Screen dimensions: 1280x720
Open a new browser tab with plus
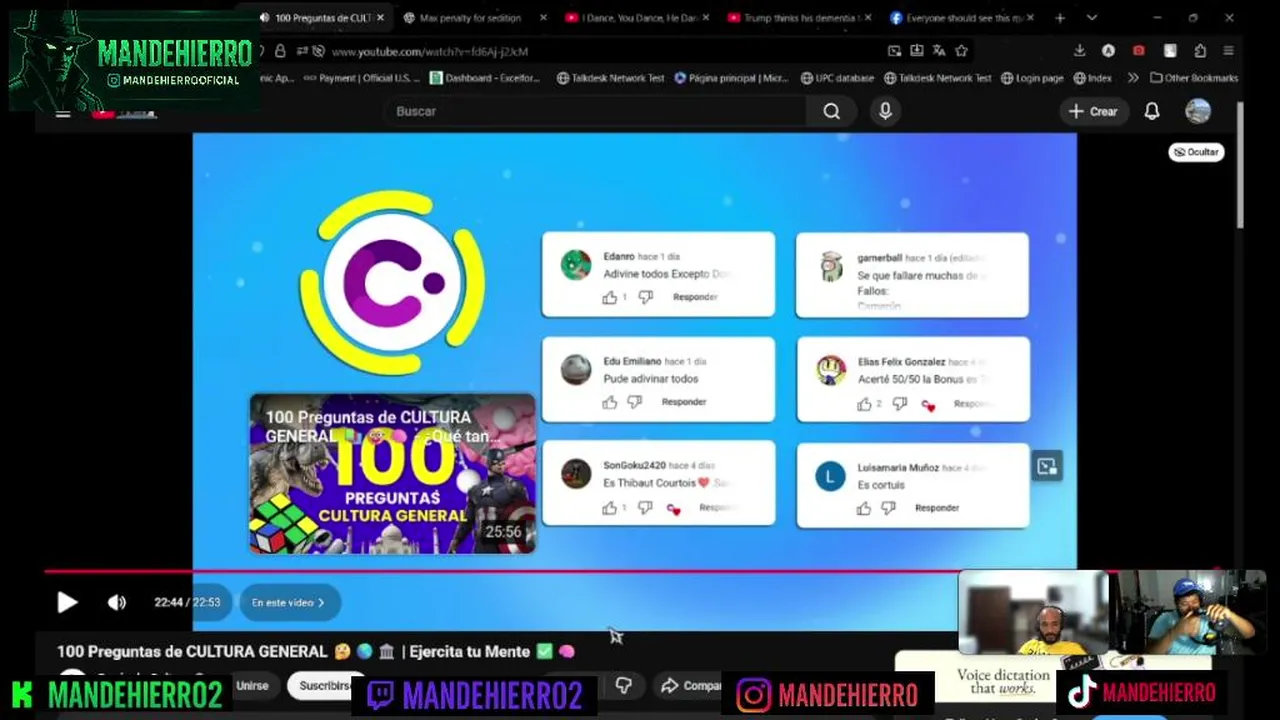coord(1060,18)
